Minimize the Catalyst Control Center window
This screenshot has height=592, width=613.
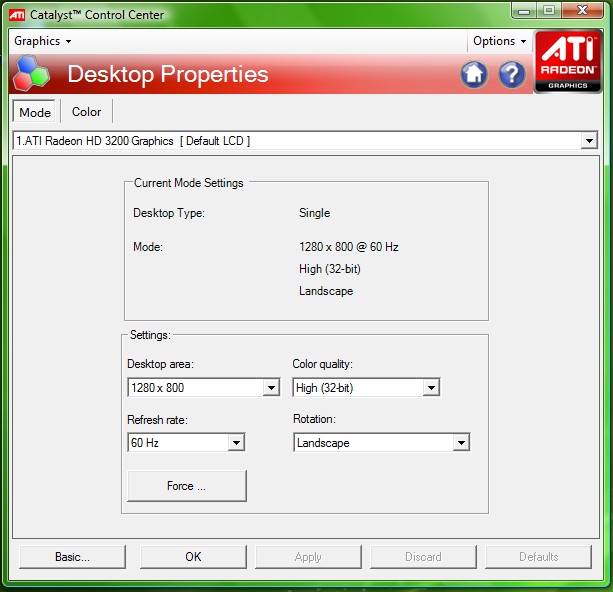(524, 11)
